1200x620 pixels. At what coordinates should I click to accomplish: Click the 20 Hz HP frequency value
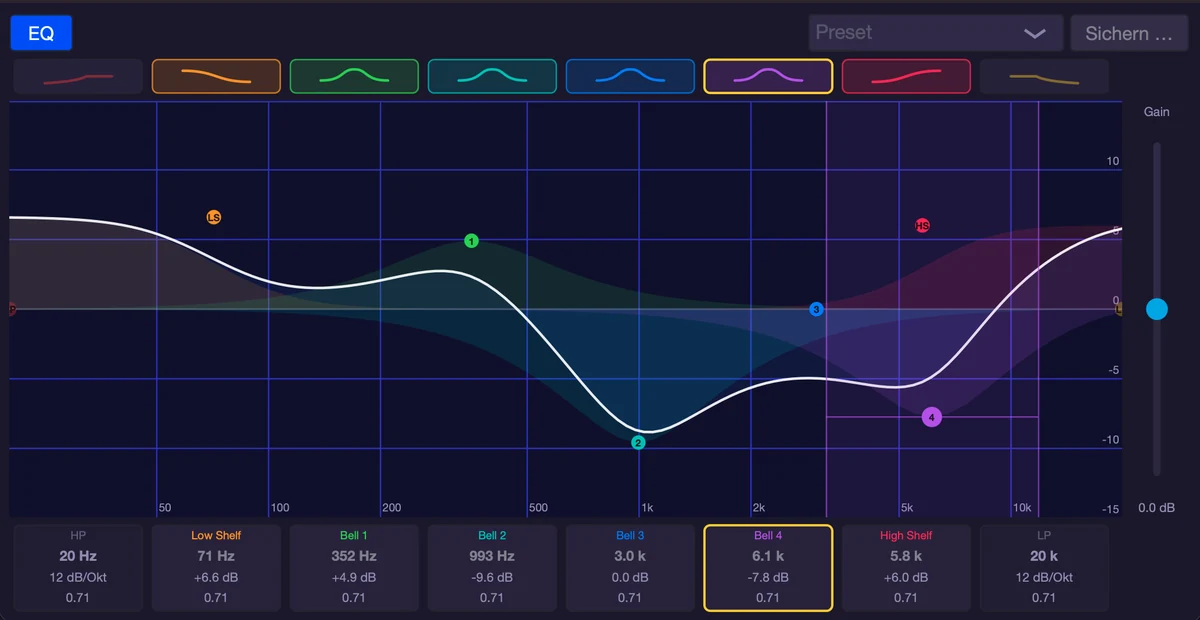78,556
